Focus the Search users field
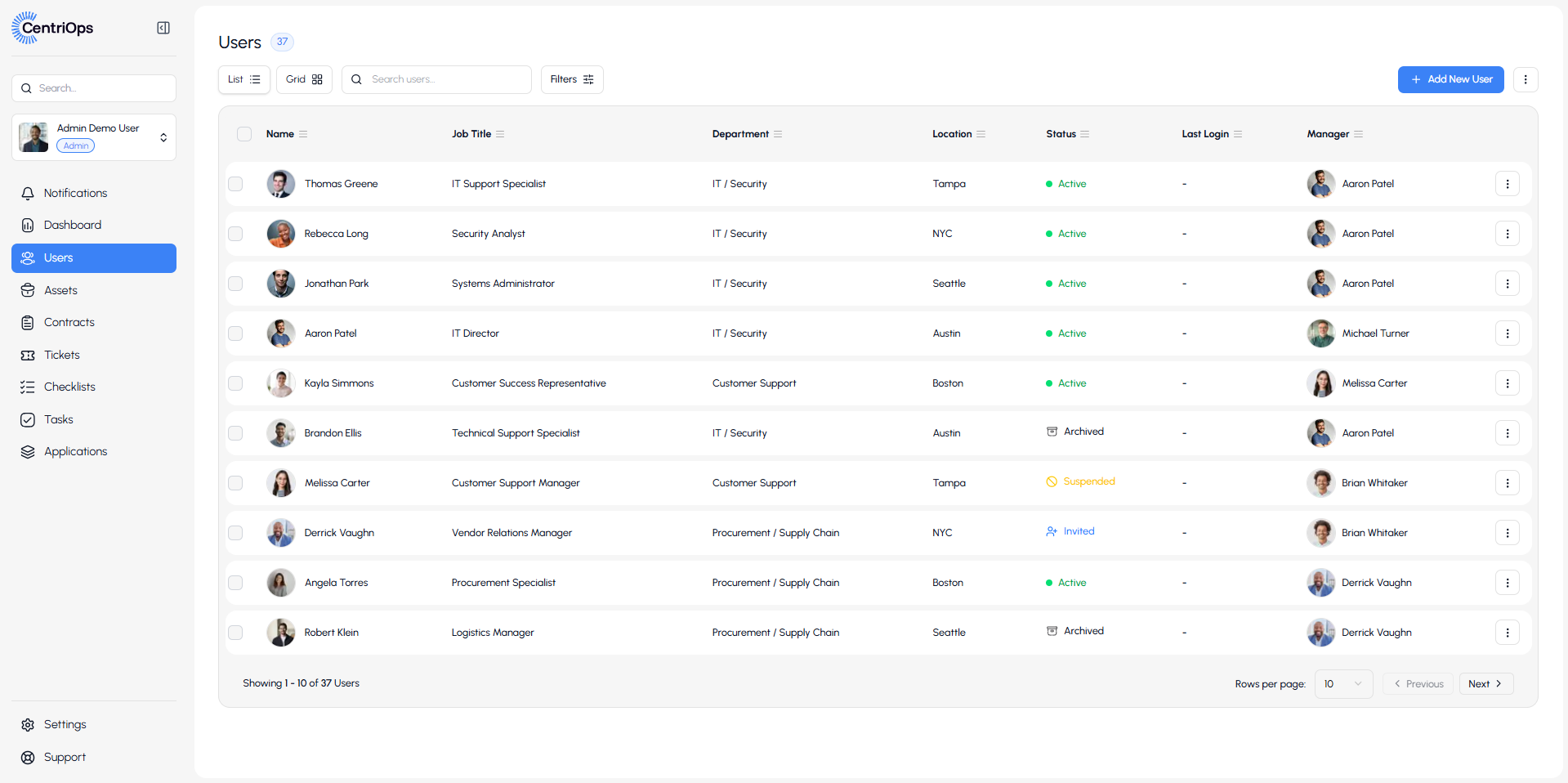This screenshot has width=1568, height=783. point(436,79)
